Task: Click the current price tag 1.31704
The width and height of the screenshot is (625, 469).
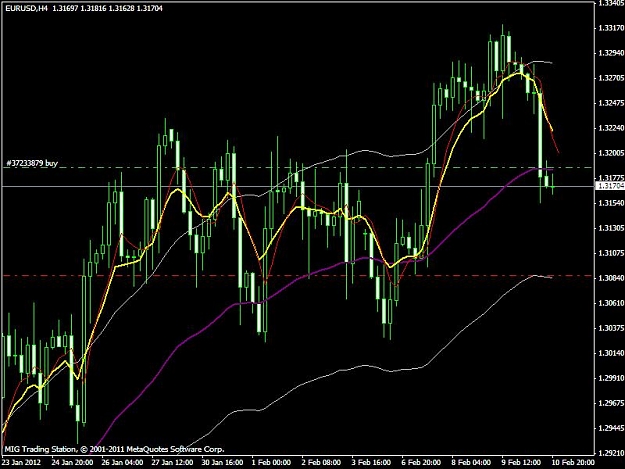Action: pyautogui.click(x=611, y=186)
